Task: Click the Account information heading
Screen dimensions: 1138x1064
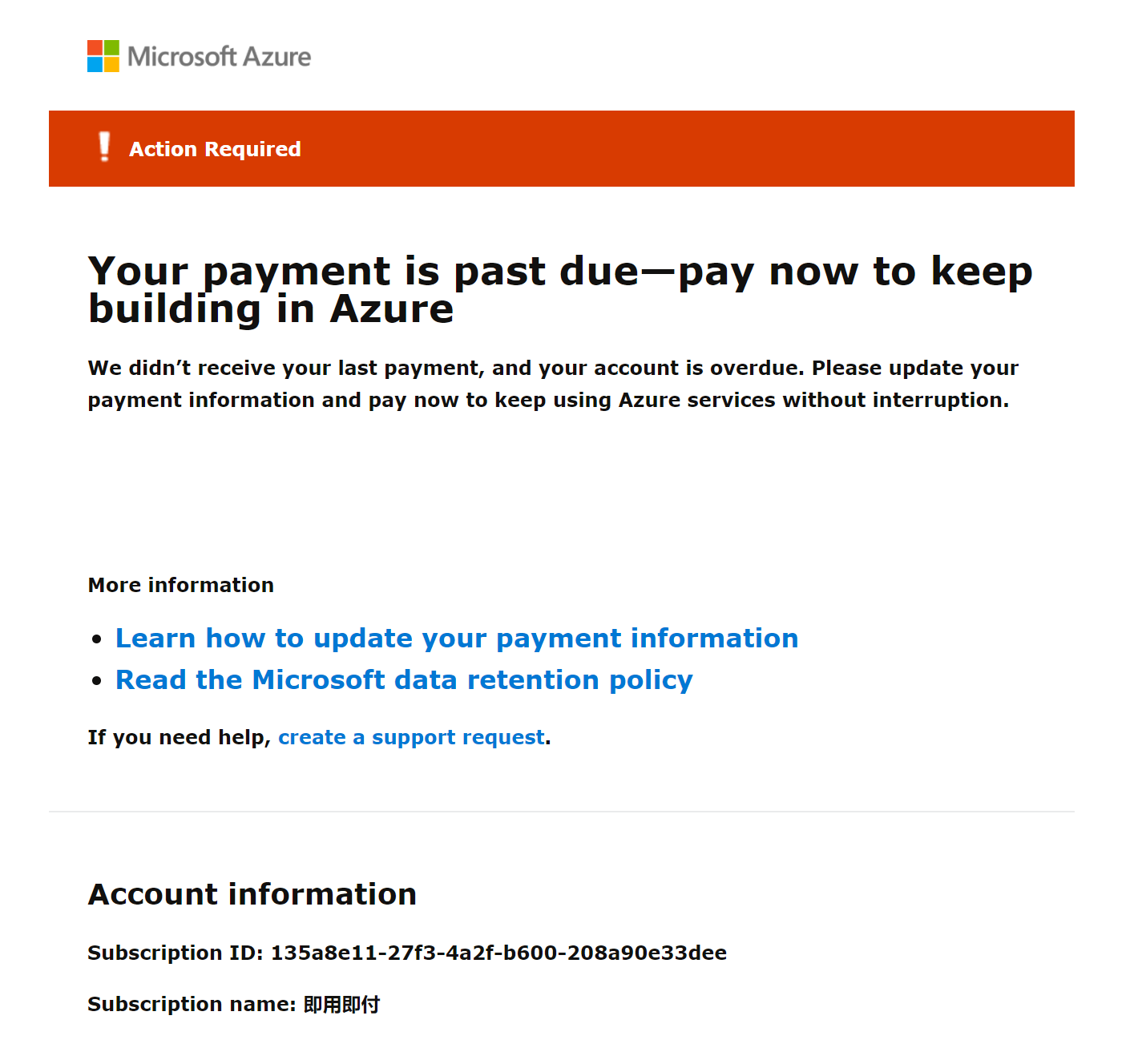Action: point(252,894)
